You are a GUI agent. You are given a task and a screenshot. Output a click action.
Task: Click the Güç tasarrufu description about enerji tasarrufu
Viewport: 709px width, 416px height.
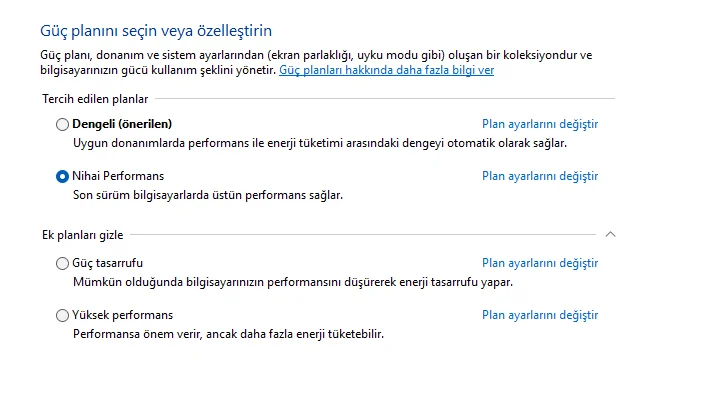pyautogui.click(x=292, y=282)
